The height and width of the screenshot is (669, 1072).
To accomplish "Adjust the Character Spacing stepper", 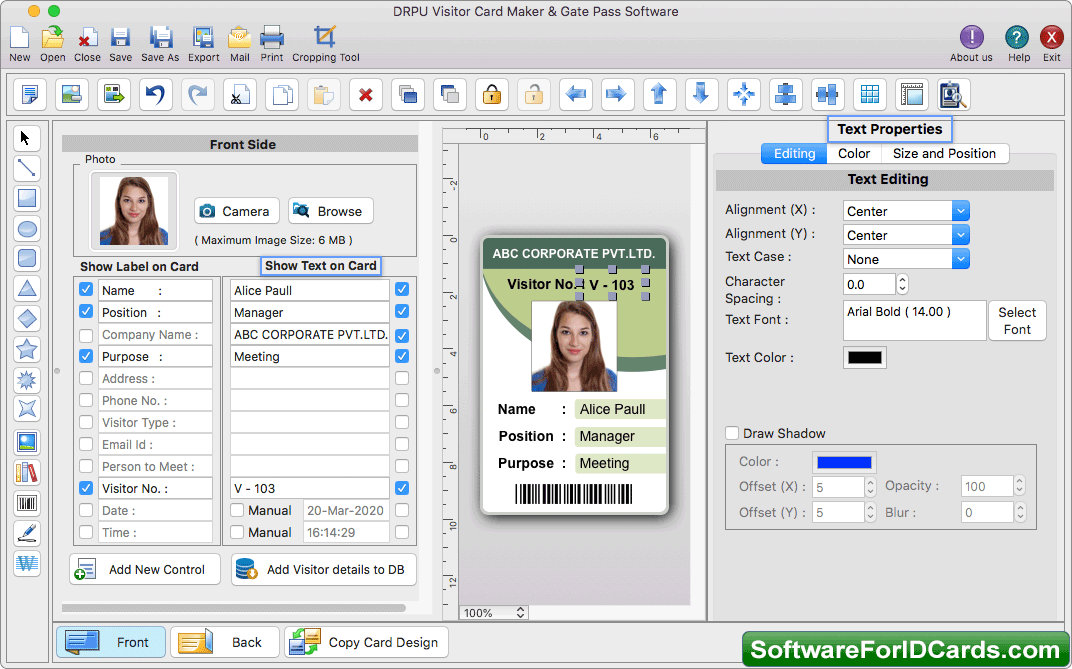I will [902, 284].
